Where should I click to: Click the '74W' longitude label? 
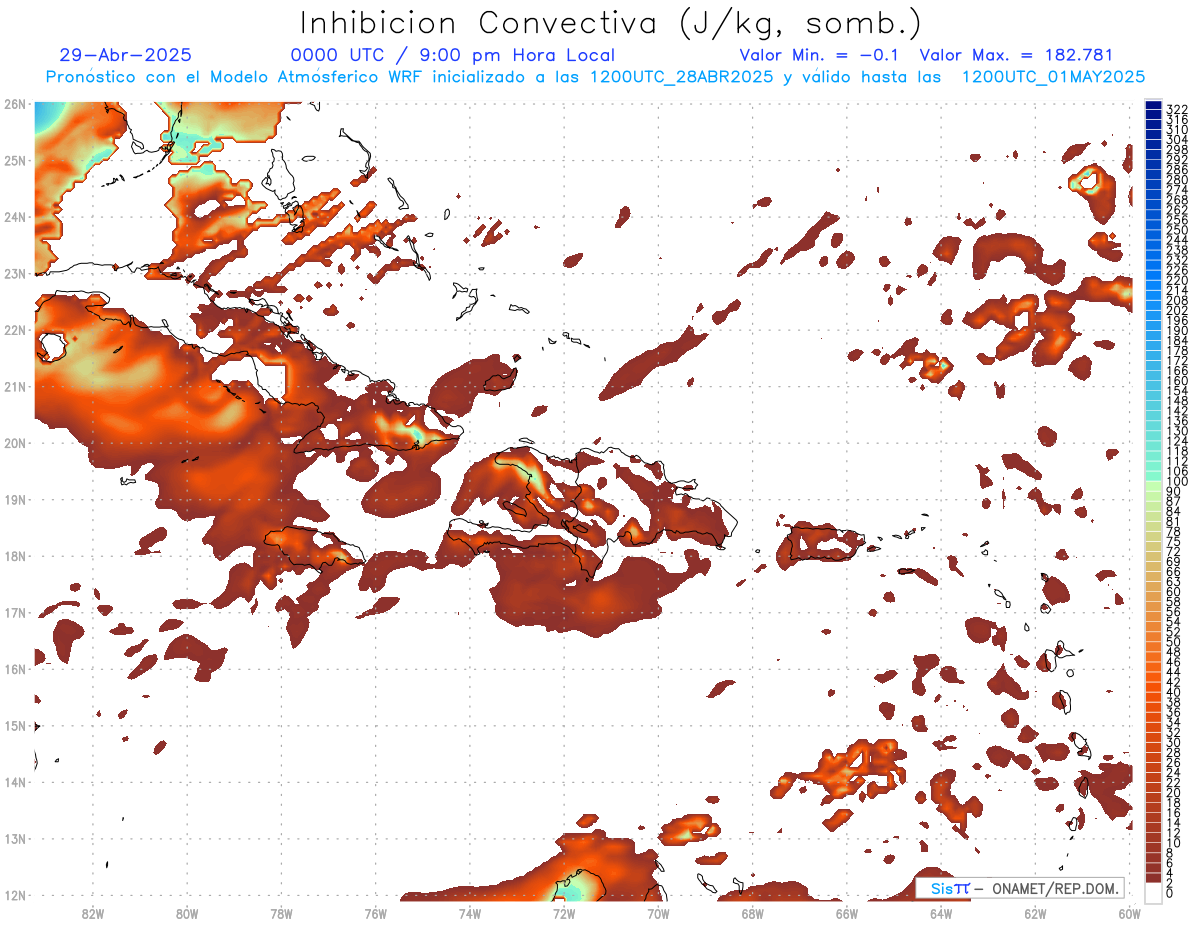tap(470, 914)
